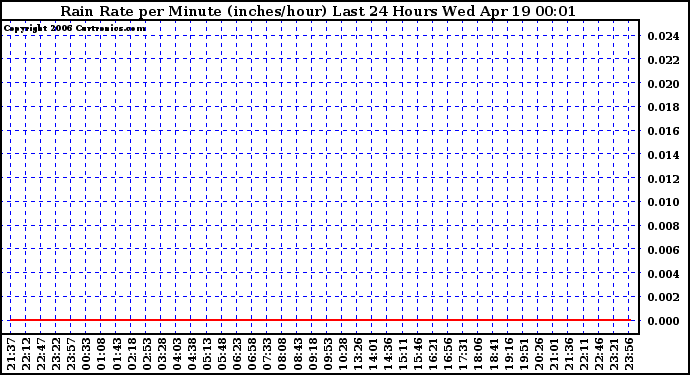690x375 pixels.
Task: Click the 0.008 y-axis label
Action: point(663,226)
